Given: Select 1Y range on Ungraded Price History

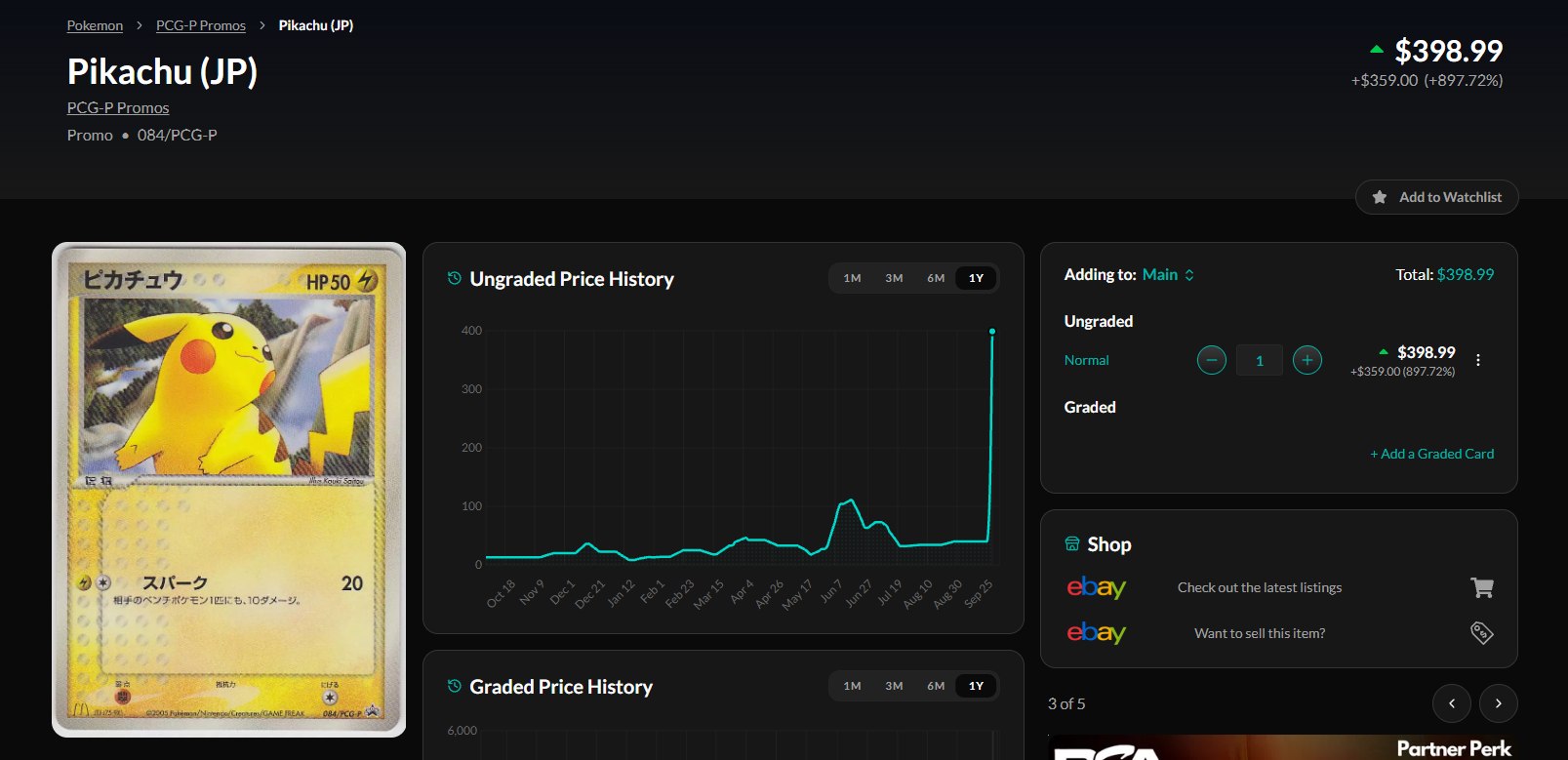Looking at the screenshot, I should pos(976,278).
